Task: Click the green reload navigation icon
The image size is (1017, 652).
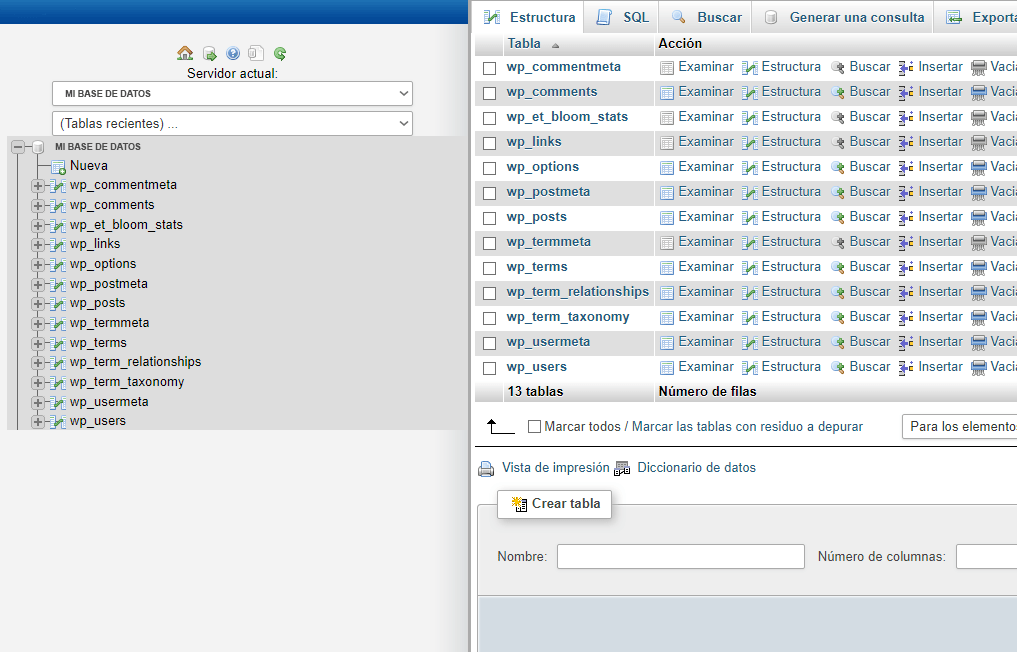Action: pyautogui.click(x=280, y=54)
